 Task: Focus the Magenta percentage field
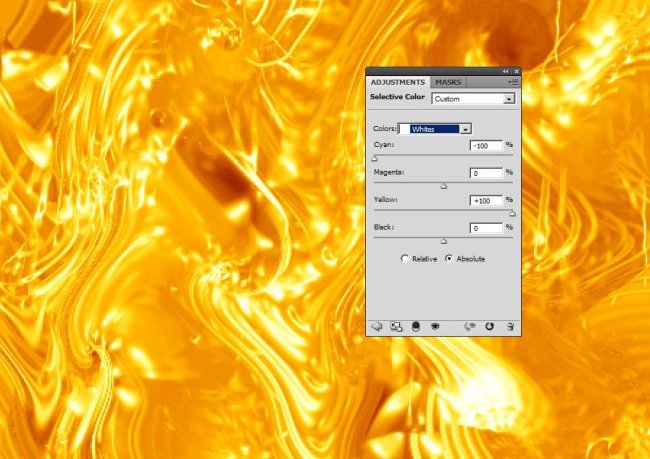(486, 173)
